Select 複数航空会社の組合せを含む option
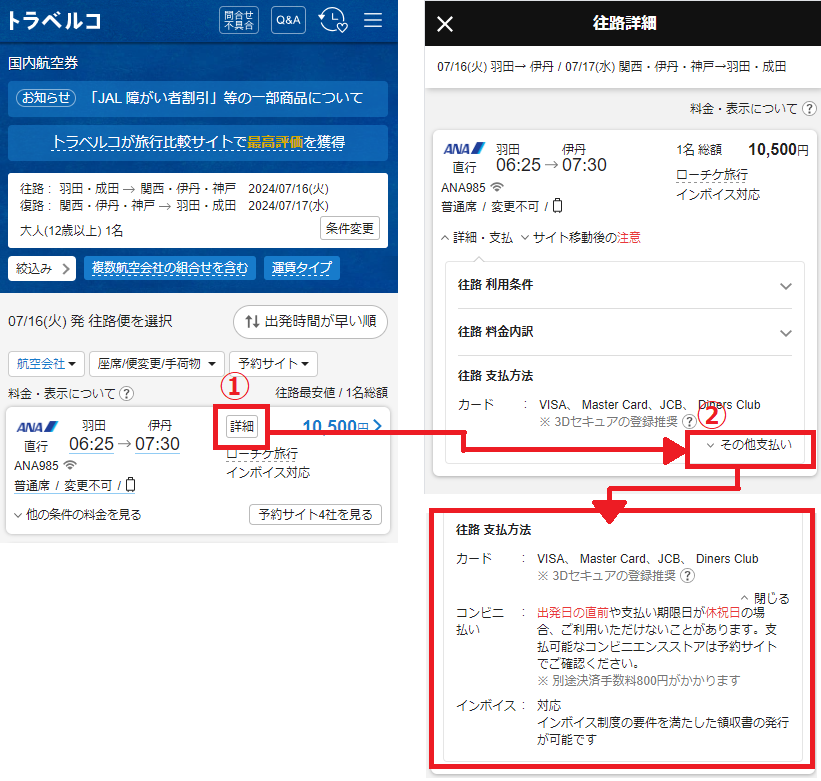This screenshot has height=781, width=821. pyautogui.click(x=171, y=268)
